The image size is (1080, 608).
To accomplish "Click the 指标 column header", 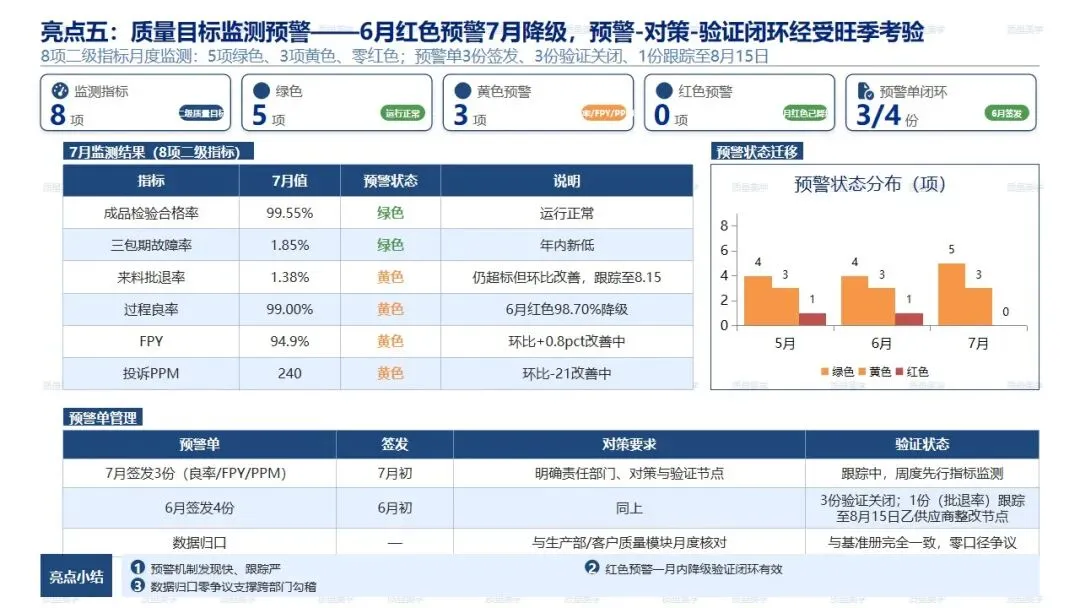I will pos(151,180).
